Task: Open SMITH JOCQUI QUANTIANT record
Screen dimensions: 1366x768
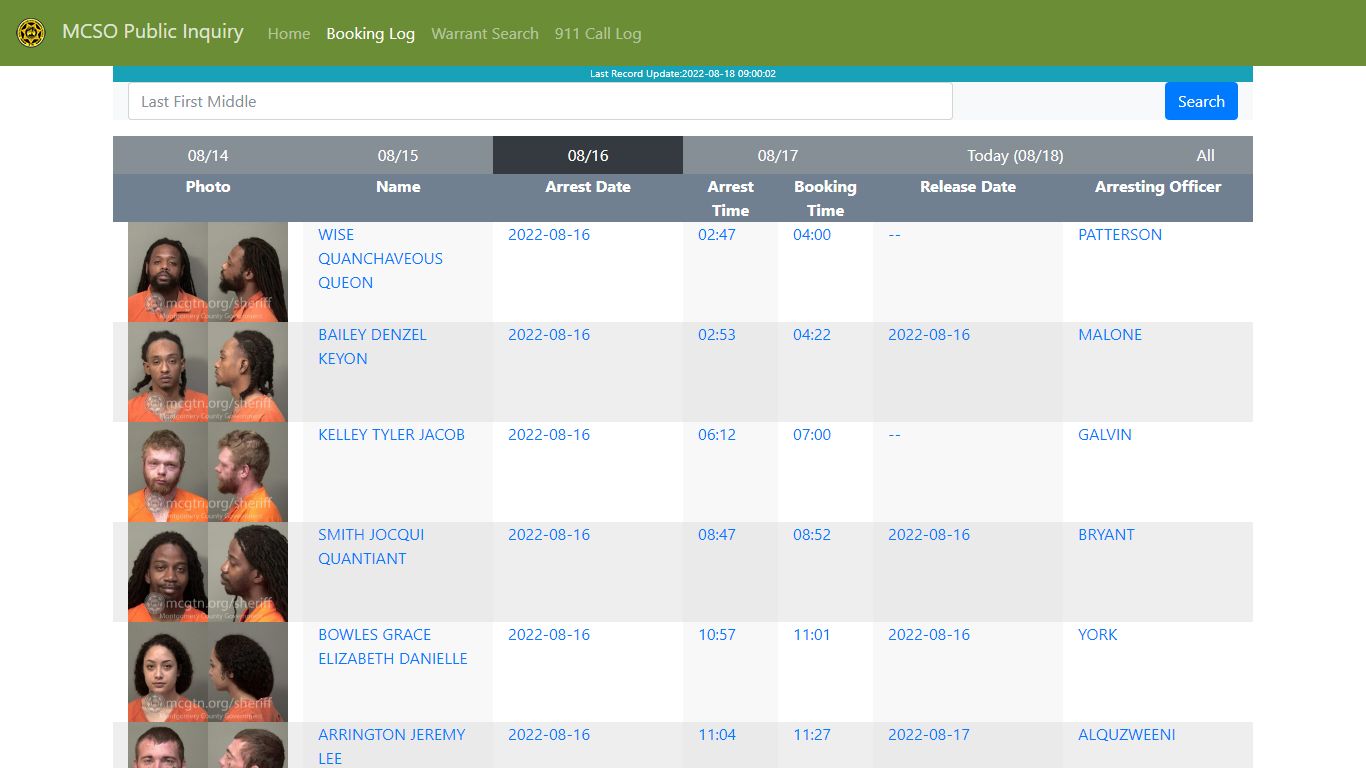Action: (371, 546)
